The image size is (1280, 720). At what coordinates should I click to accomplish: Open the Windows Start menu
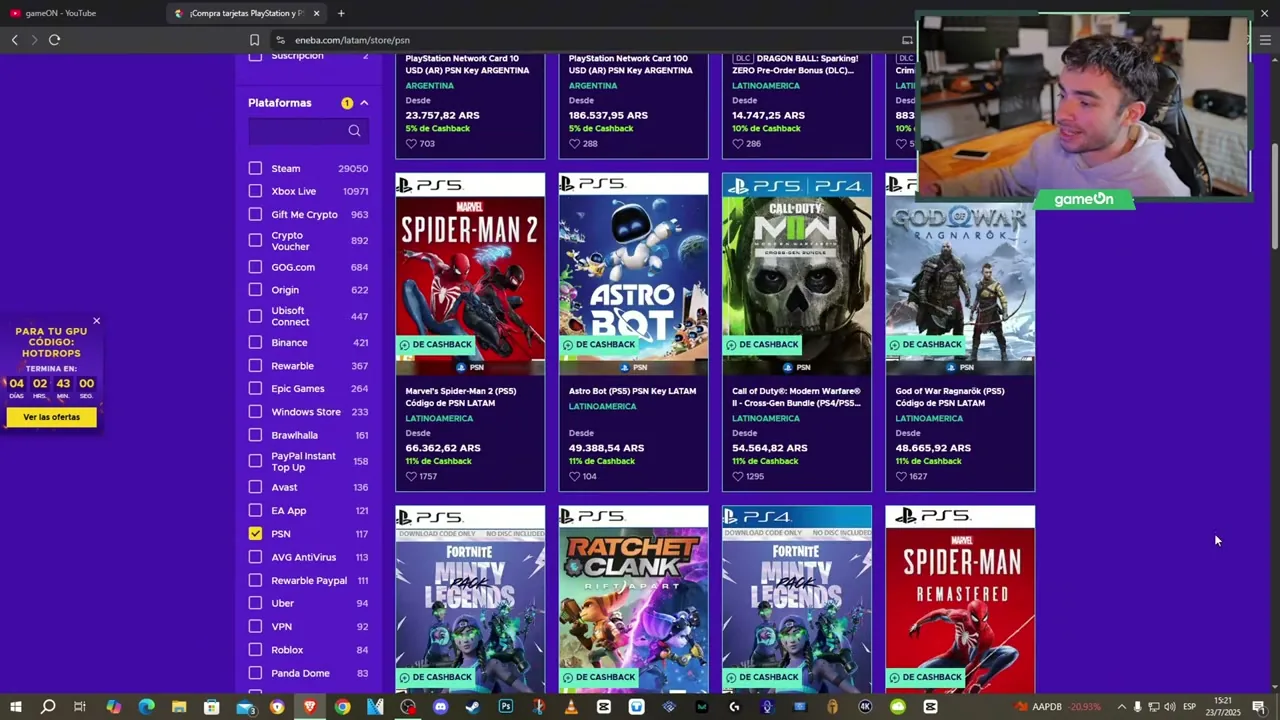pos(15,707)
